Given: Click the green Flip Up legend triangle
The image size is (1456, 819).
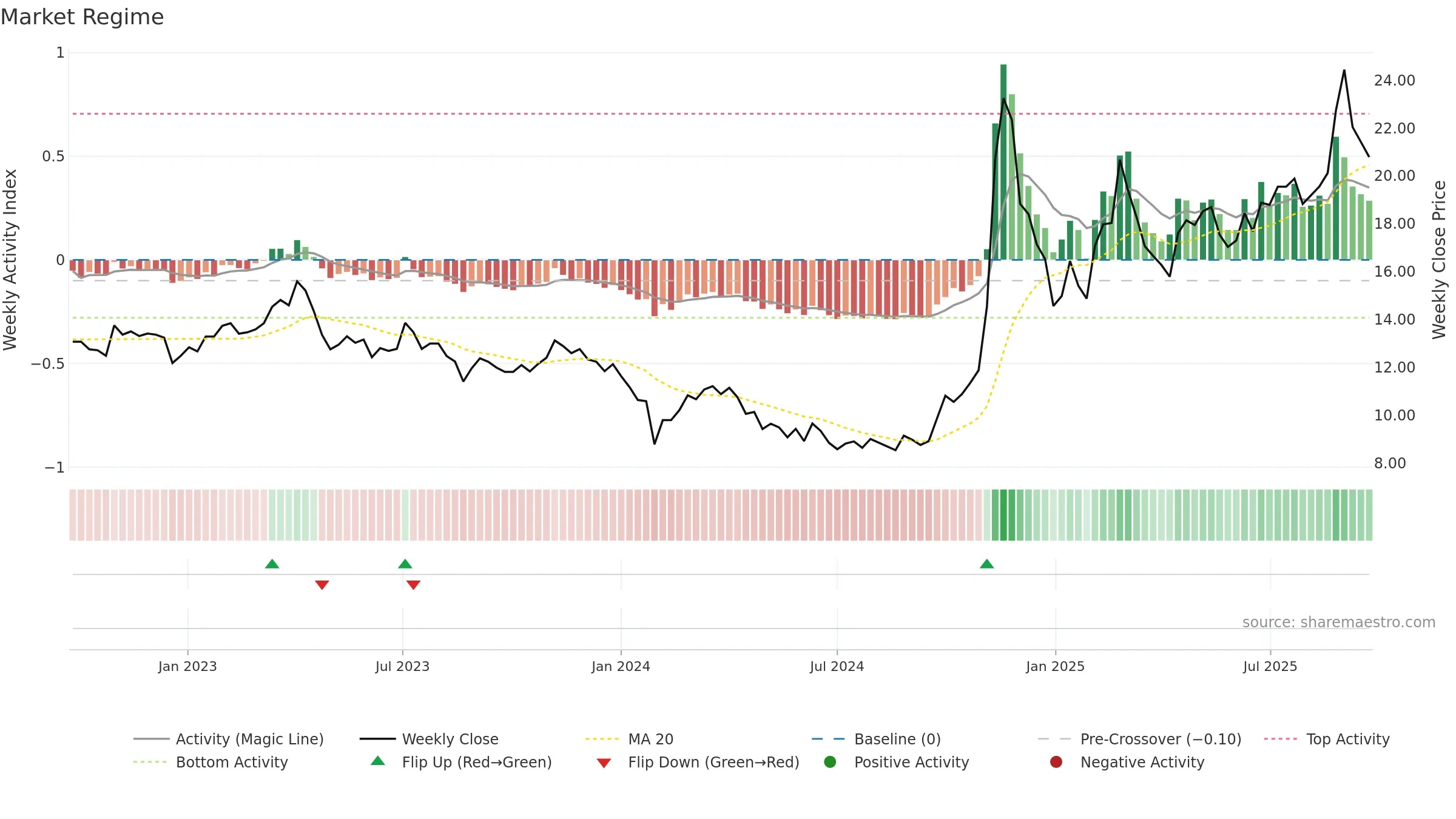Looking at the screenshot, I should [378, 761].
